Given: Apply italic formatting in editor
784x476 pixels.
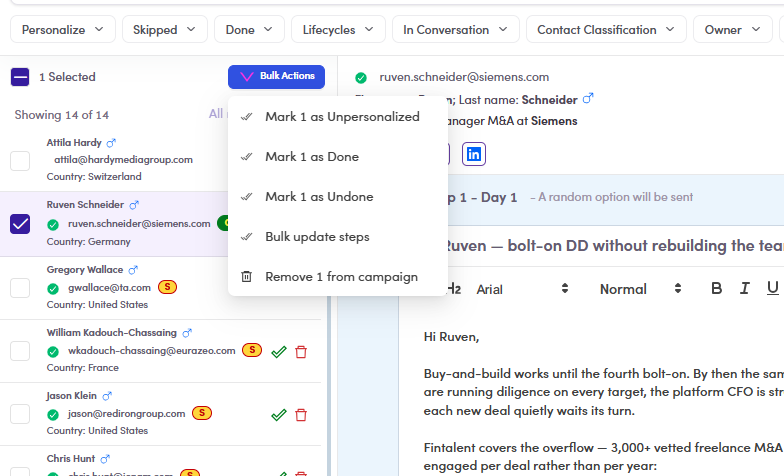Looking at the screenshot, I should (x=744, y=288).
